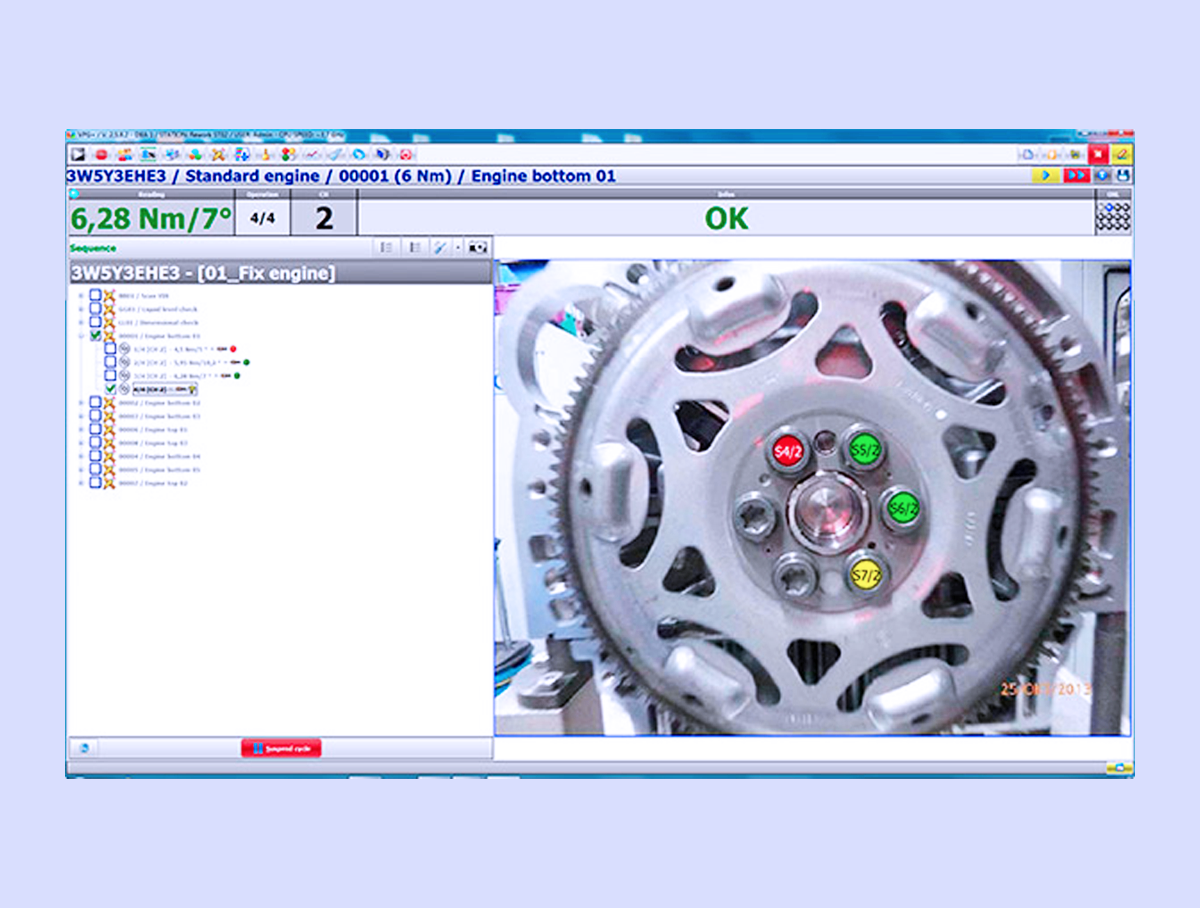Click the red S4/2 screw marker
1200x908 pixels.
788,451
